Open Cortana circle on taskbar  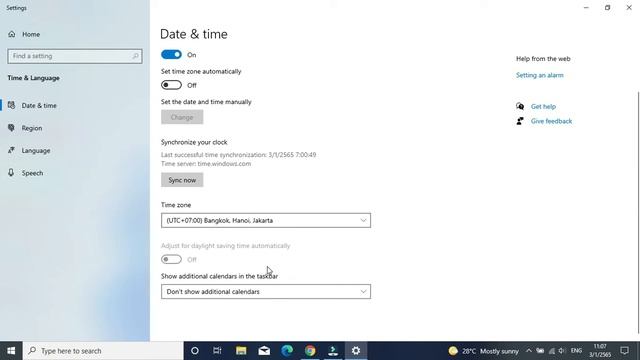195,351
